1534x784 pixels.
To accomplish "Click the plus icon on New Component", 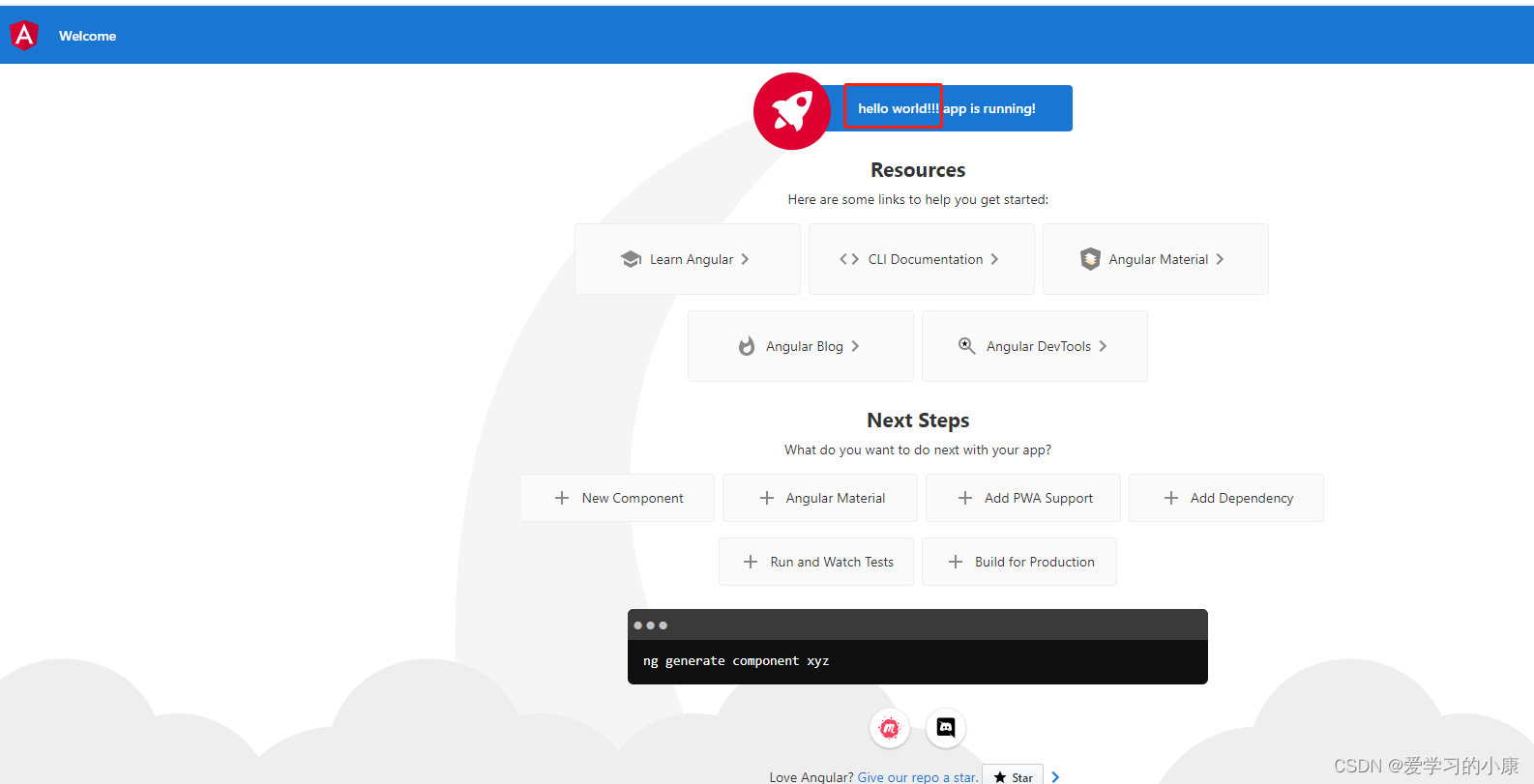I will [562, 498].
